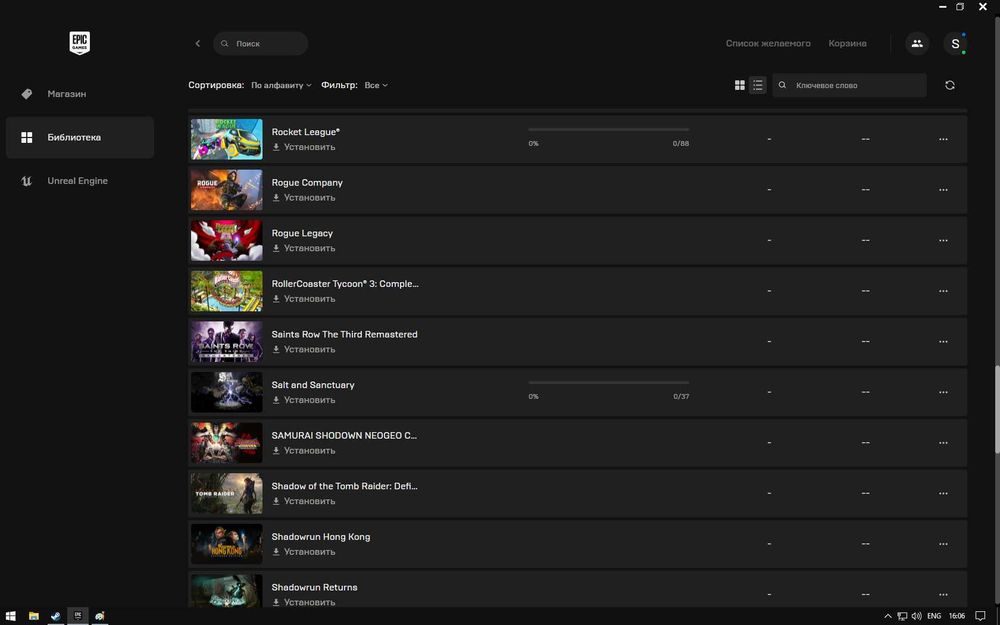This screenshot has width=1000, height=625.
Task: Select the Shadowrun Returns title
Action: pos(314,587)
